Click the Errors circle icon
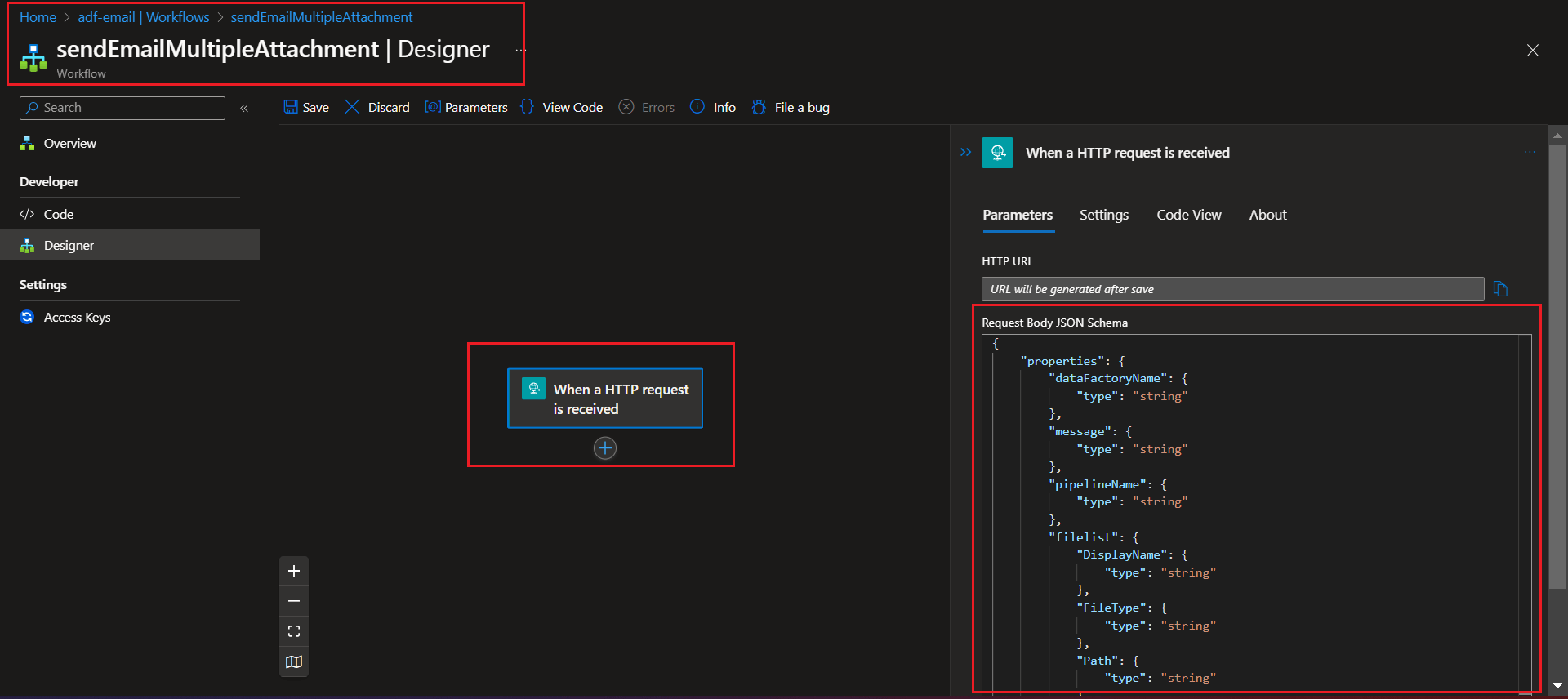Screen dimensions: 1568x699 click(626, 107)
